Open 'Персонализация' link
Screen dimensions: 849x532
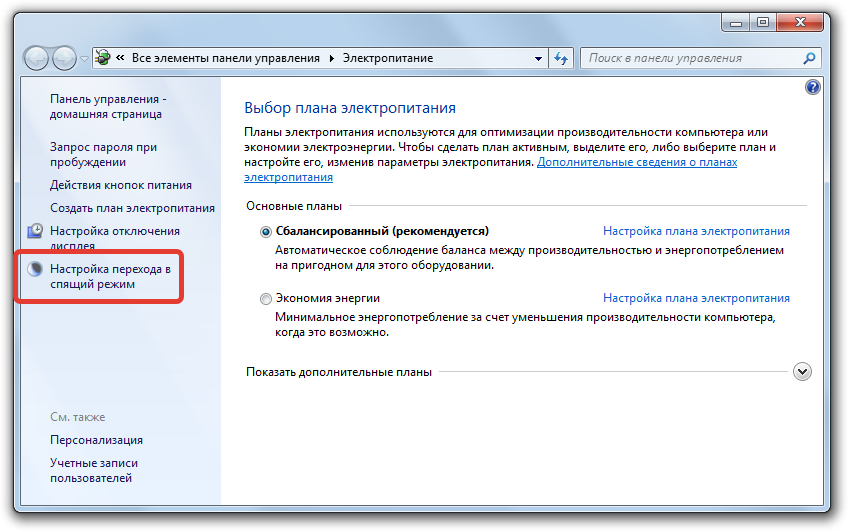(96, 440)
